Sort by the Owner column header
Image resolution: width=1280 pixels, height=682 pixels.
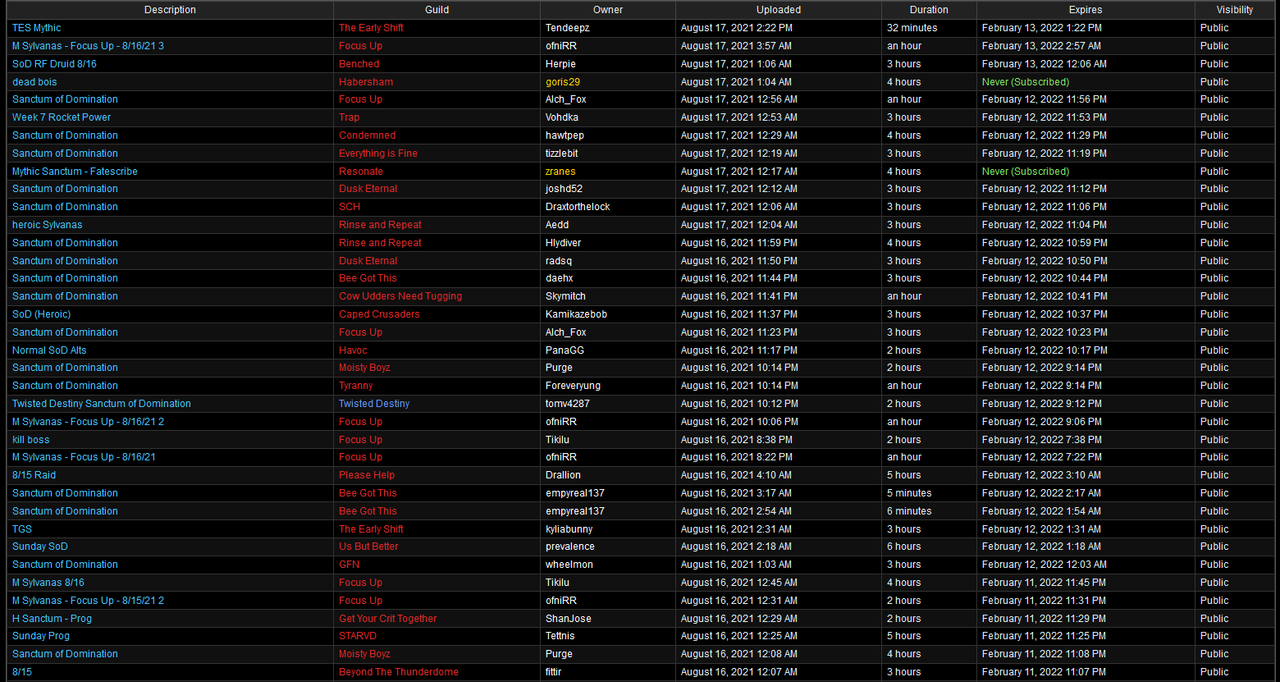click(x=608, y=10)
